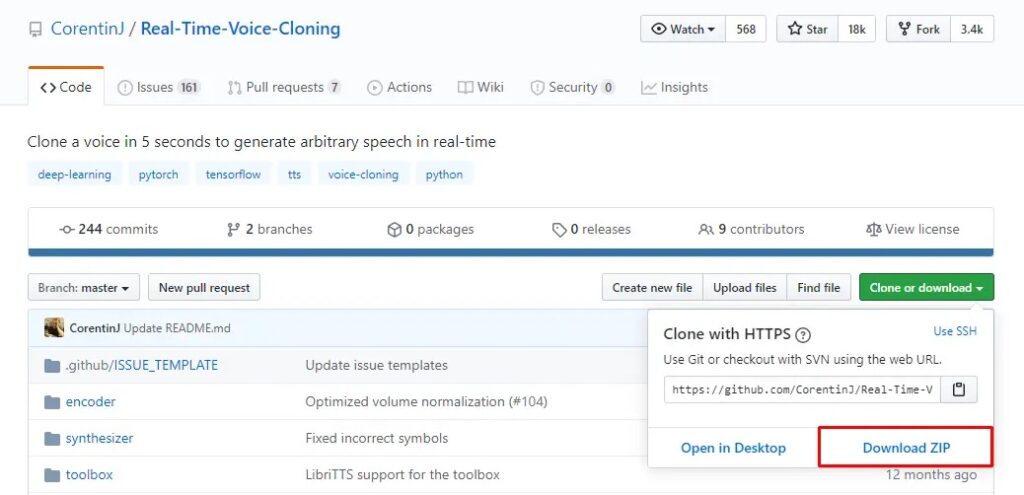Viewport: 1024px width, 495px height.
Task: Open the Actions tab
Action: point(400,88)
